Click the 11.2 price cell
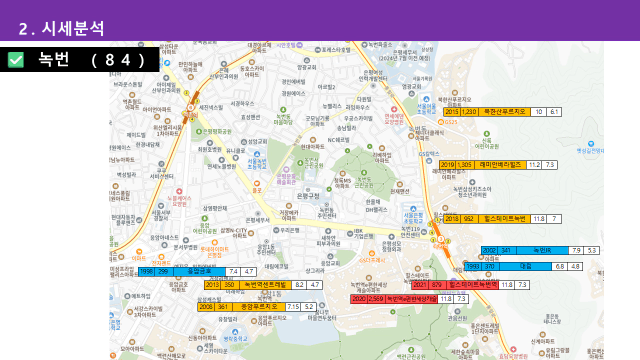The height and width of the screenshot is (360, 640). coord(534,165)
